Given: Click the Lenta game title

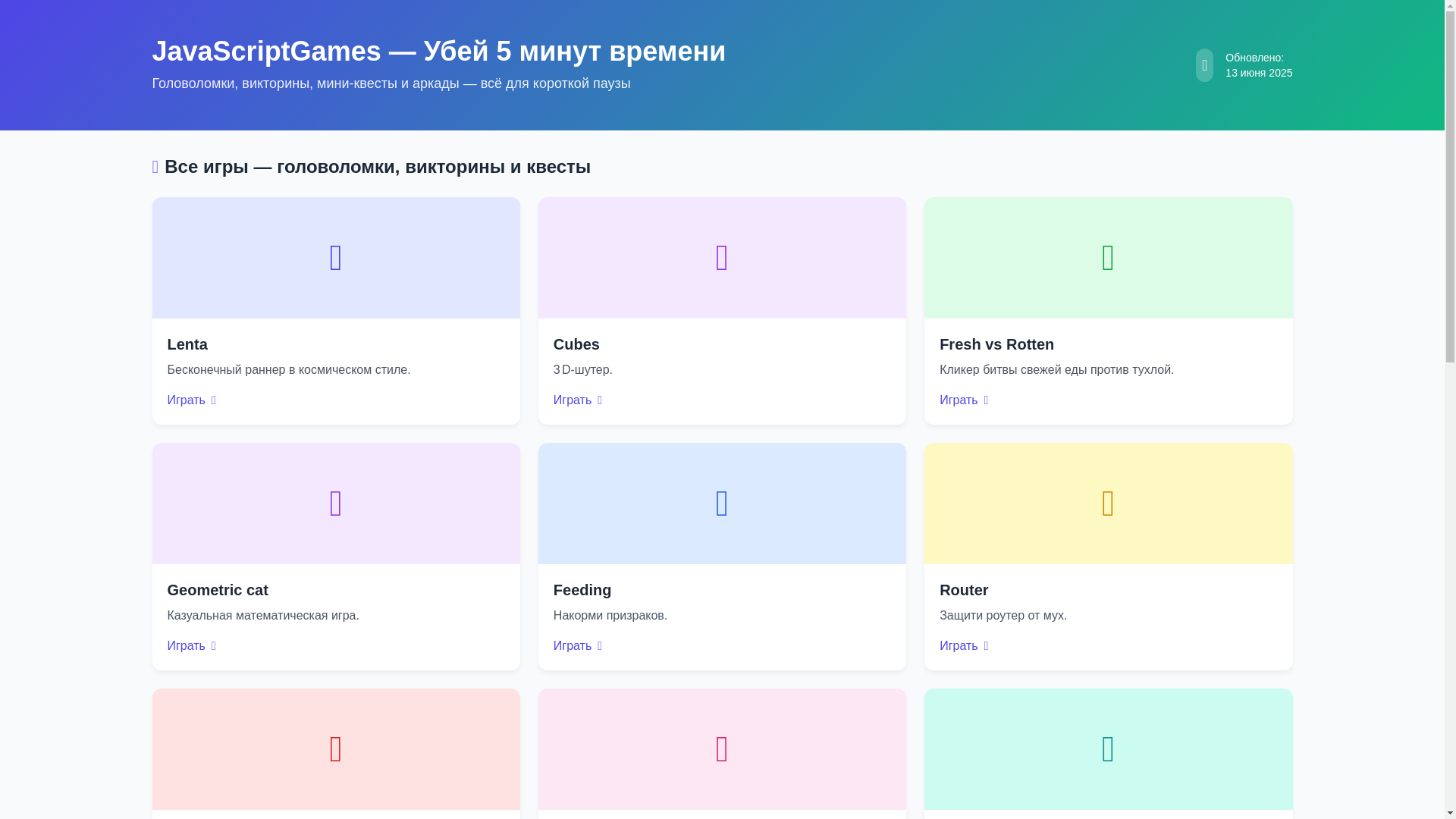Looking at the screenshot, I should click(x=187, y=344).
